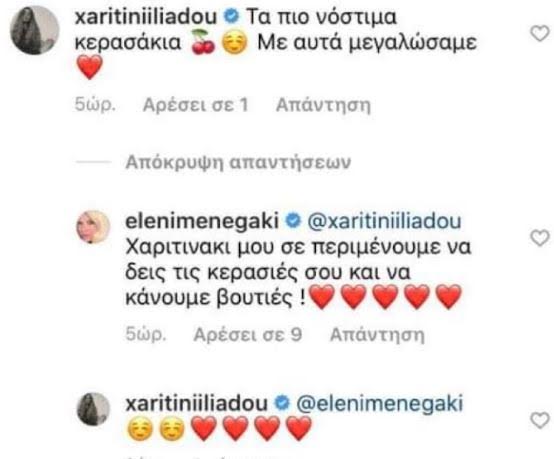Open elenimenegaki's profile avatar
Screen dimensions: 554x459
coord(93,227)
